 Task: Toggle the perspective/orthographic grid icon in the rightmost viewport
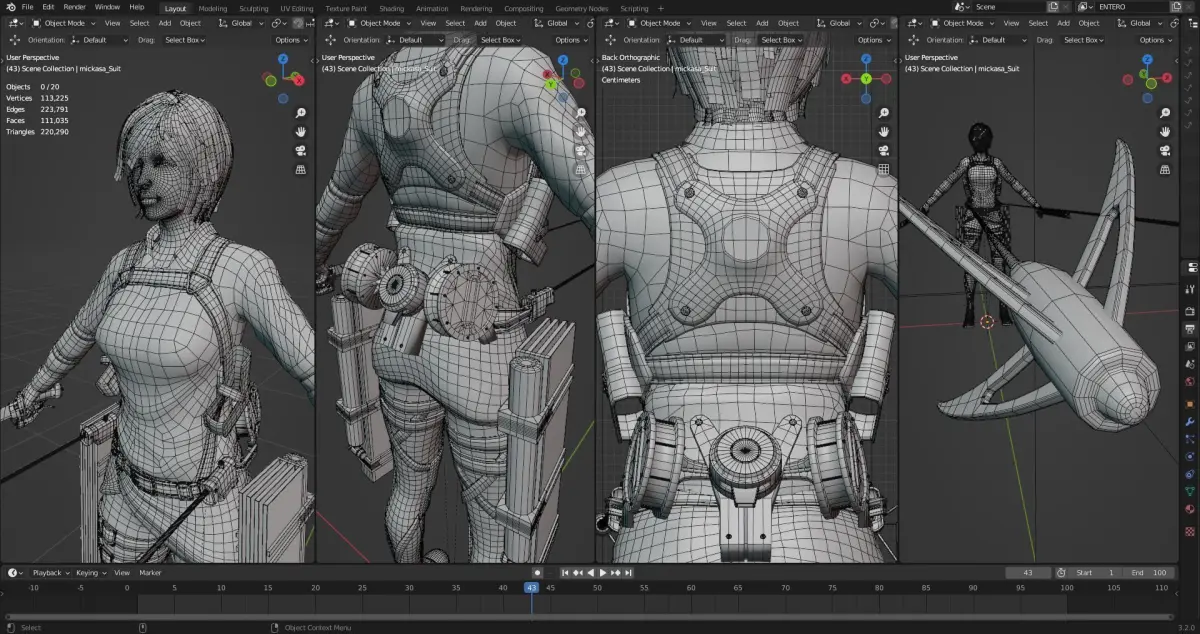pos(1165,170)
